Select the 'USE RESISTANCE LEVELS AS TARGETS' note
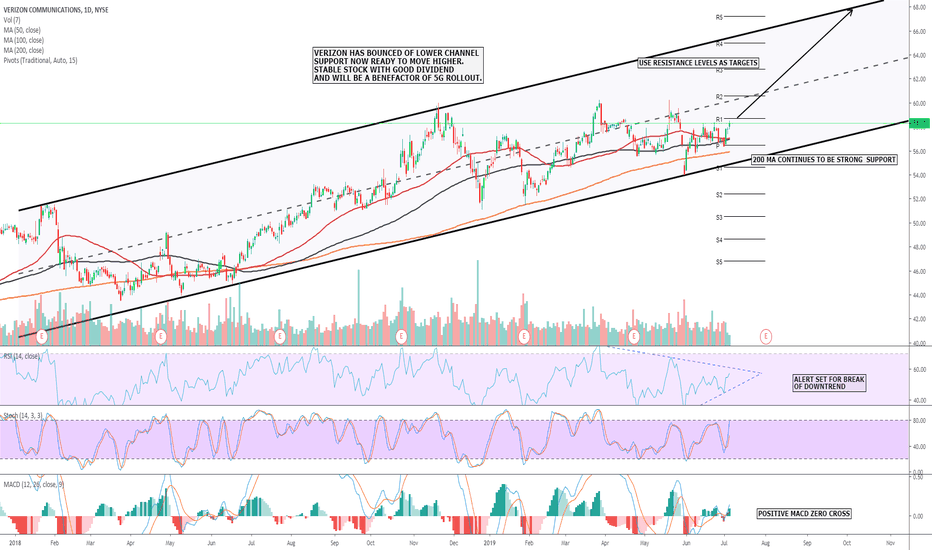 pyautogui.click(x=698, y=62)
